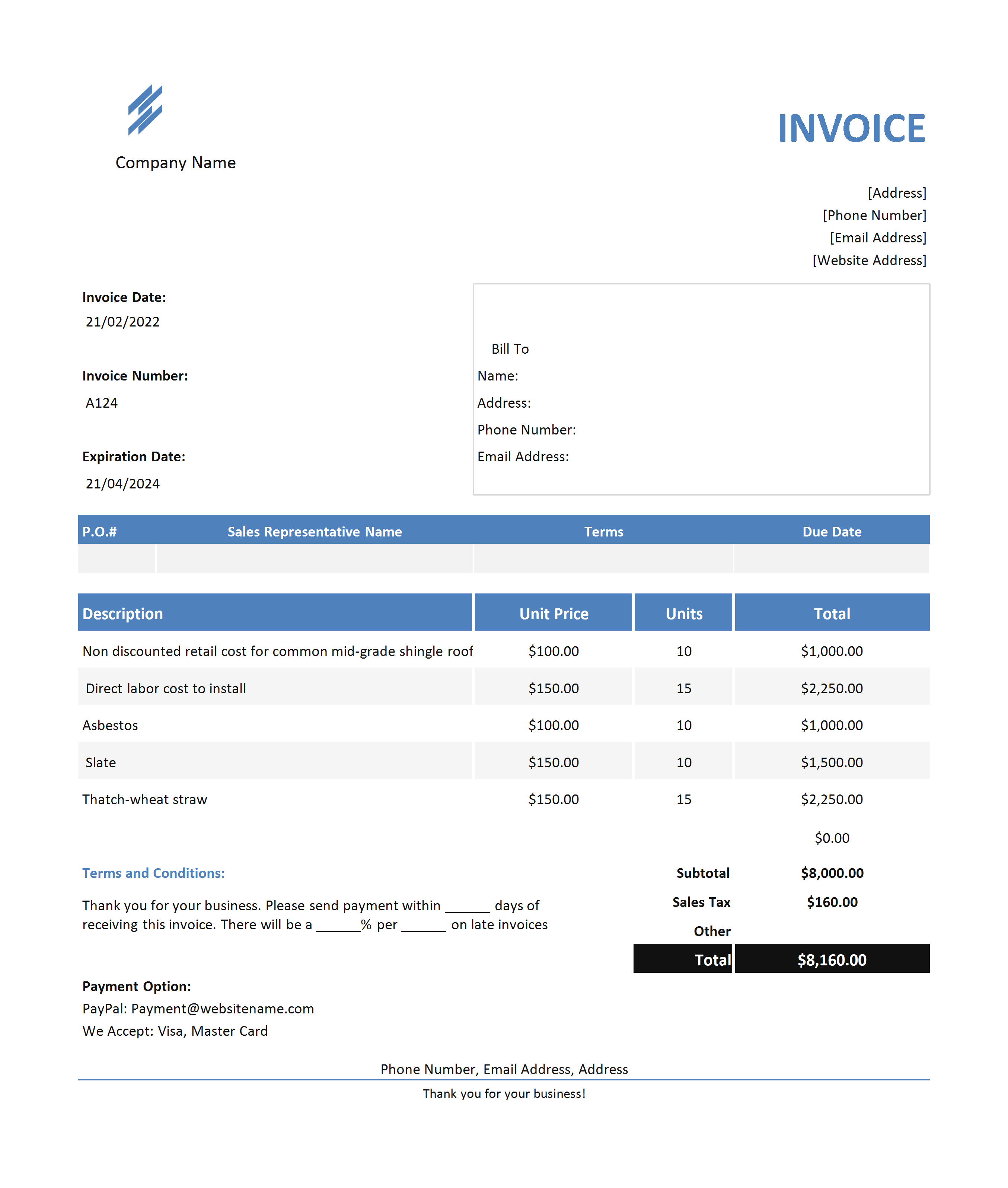Select the Unit Price column header

[x=553, y=613]
